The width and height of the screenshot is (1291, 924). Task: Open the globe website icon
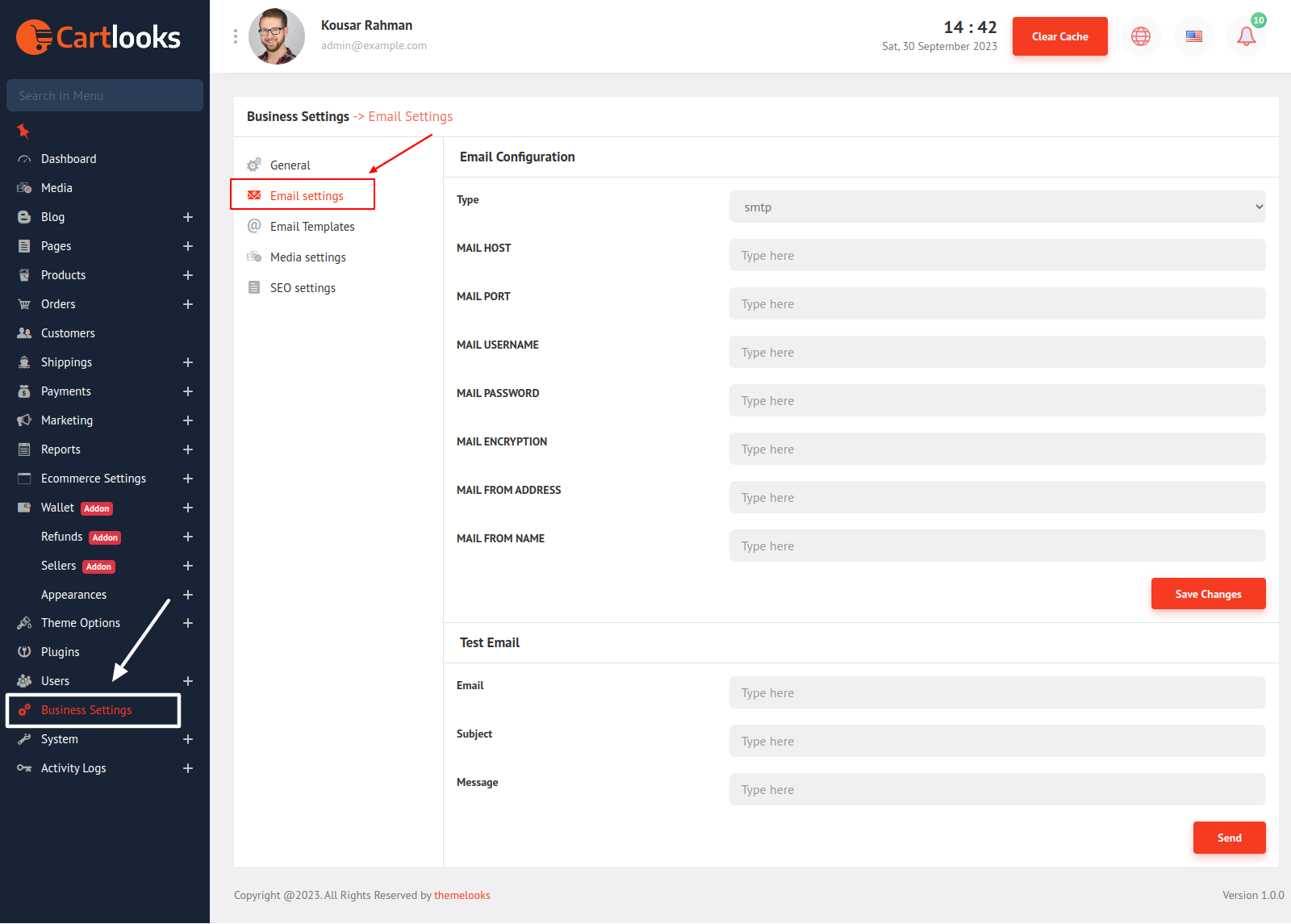(1140, 36)
